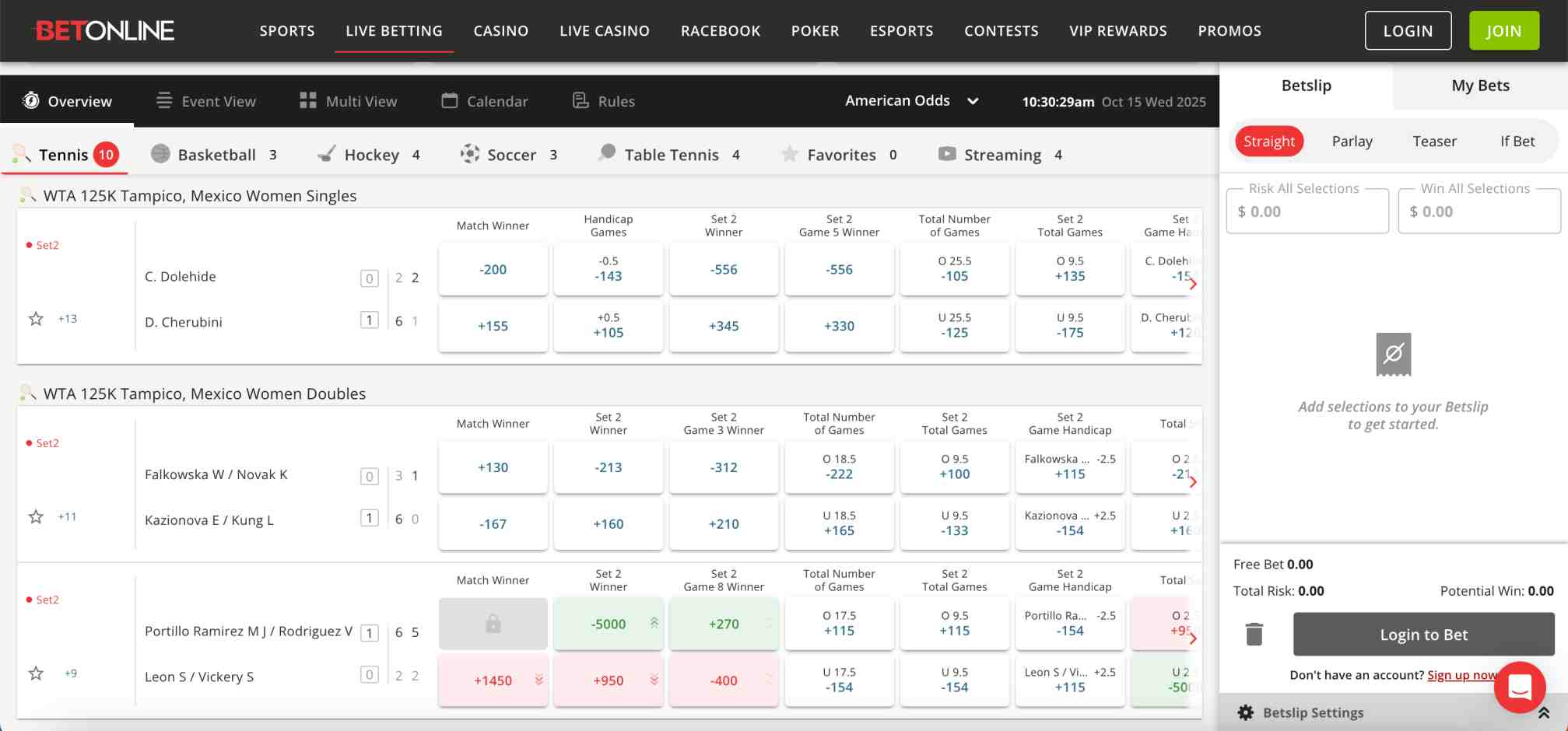Open the Rules section
Image resolution: width=1568 pixels, height=731 pixels.
pos(603,100)
